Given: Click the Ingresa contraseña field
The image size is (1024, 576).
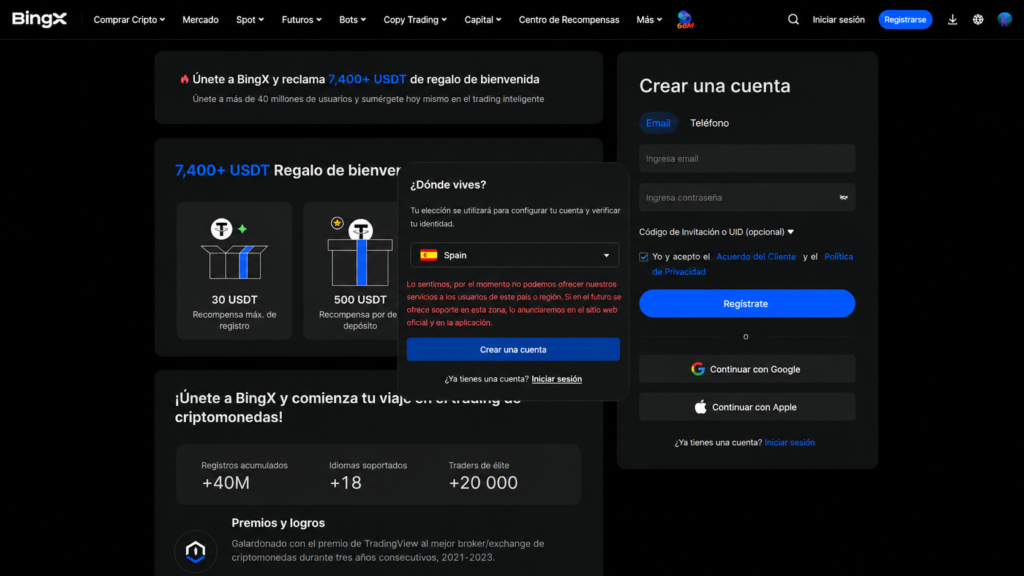Looking at the screenshot, I should 746,197.
